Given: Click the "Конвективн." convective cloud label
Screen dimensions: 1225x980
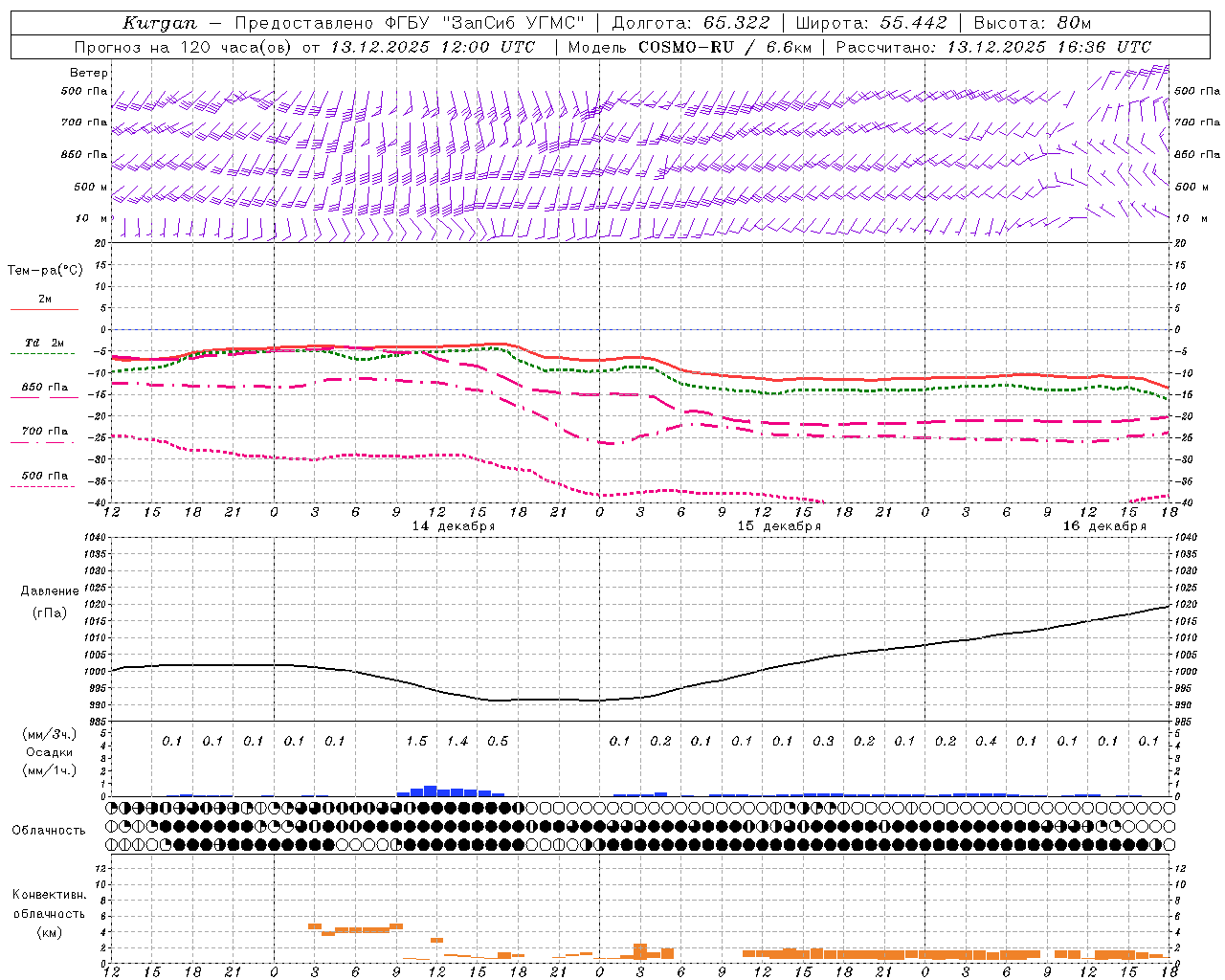Looking at the screenshot, I should (49, 895).
